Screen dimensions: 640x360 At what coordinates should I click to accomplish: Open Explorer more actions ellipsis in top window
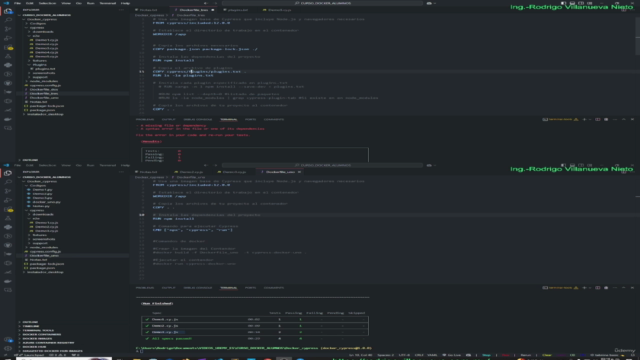pos(121,10)
